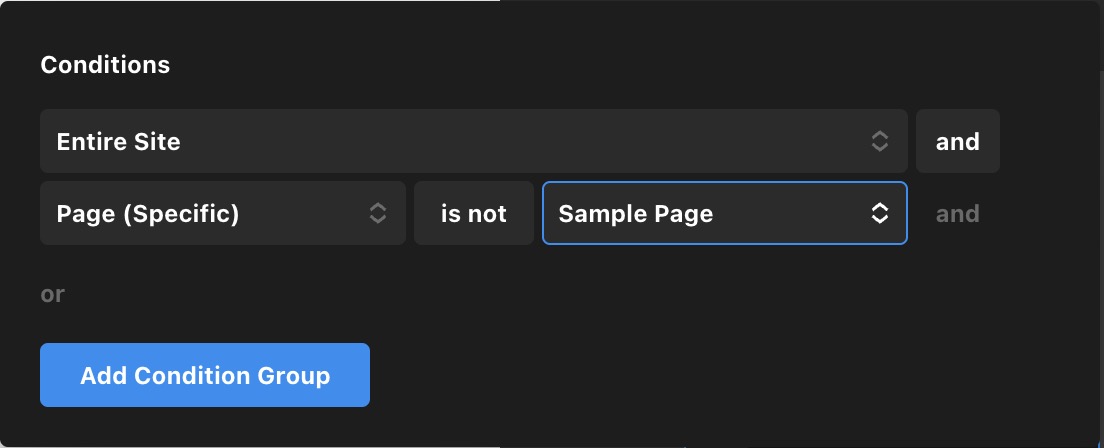Toggle the "is not" comparison operator

pos(473,213)
